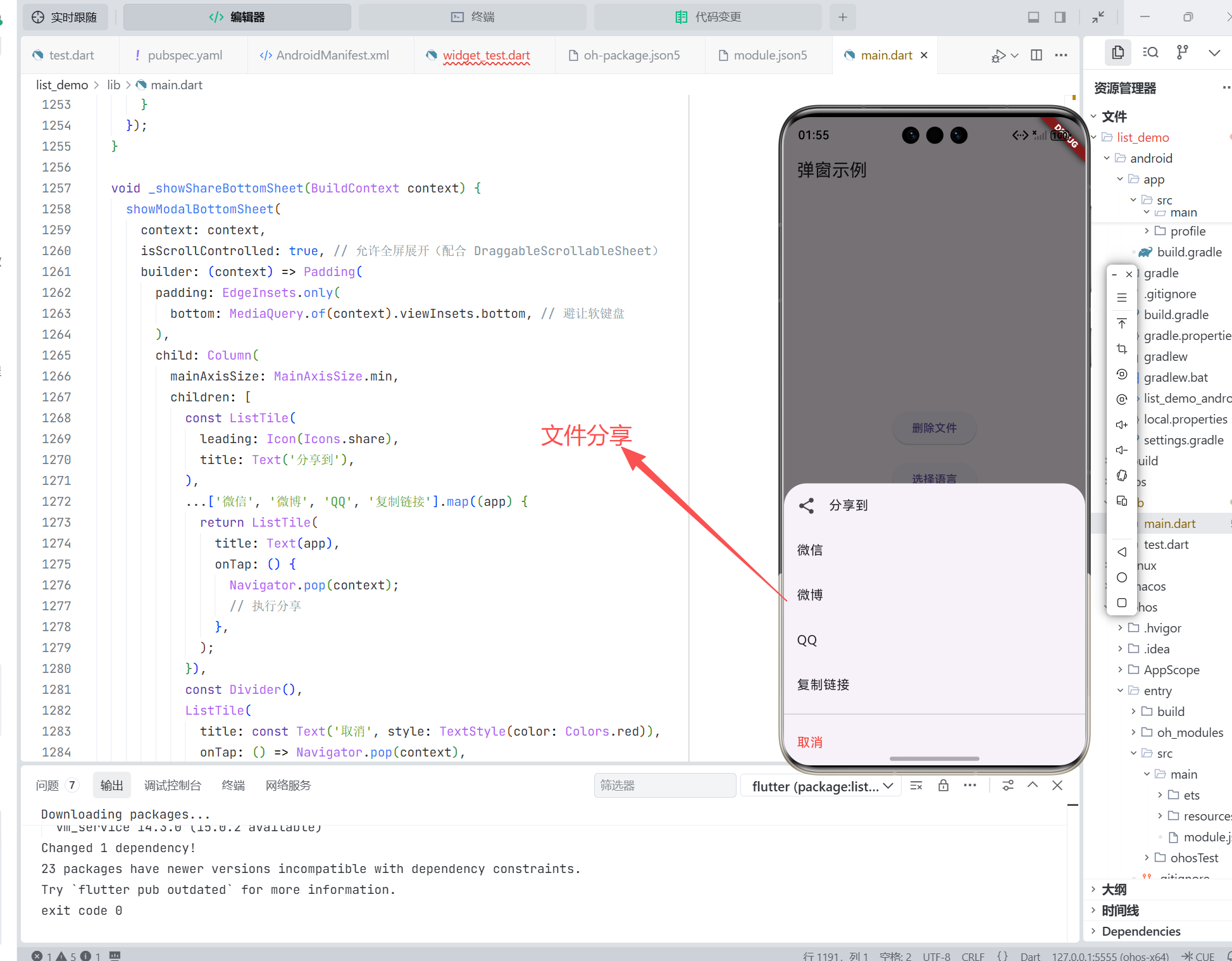This screenshot has height=961, width=1232.
Task: Click the emulator rotate device icon
Action: tap(1121, 475)
